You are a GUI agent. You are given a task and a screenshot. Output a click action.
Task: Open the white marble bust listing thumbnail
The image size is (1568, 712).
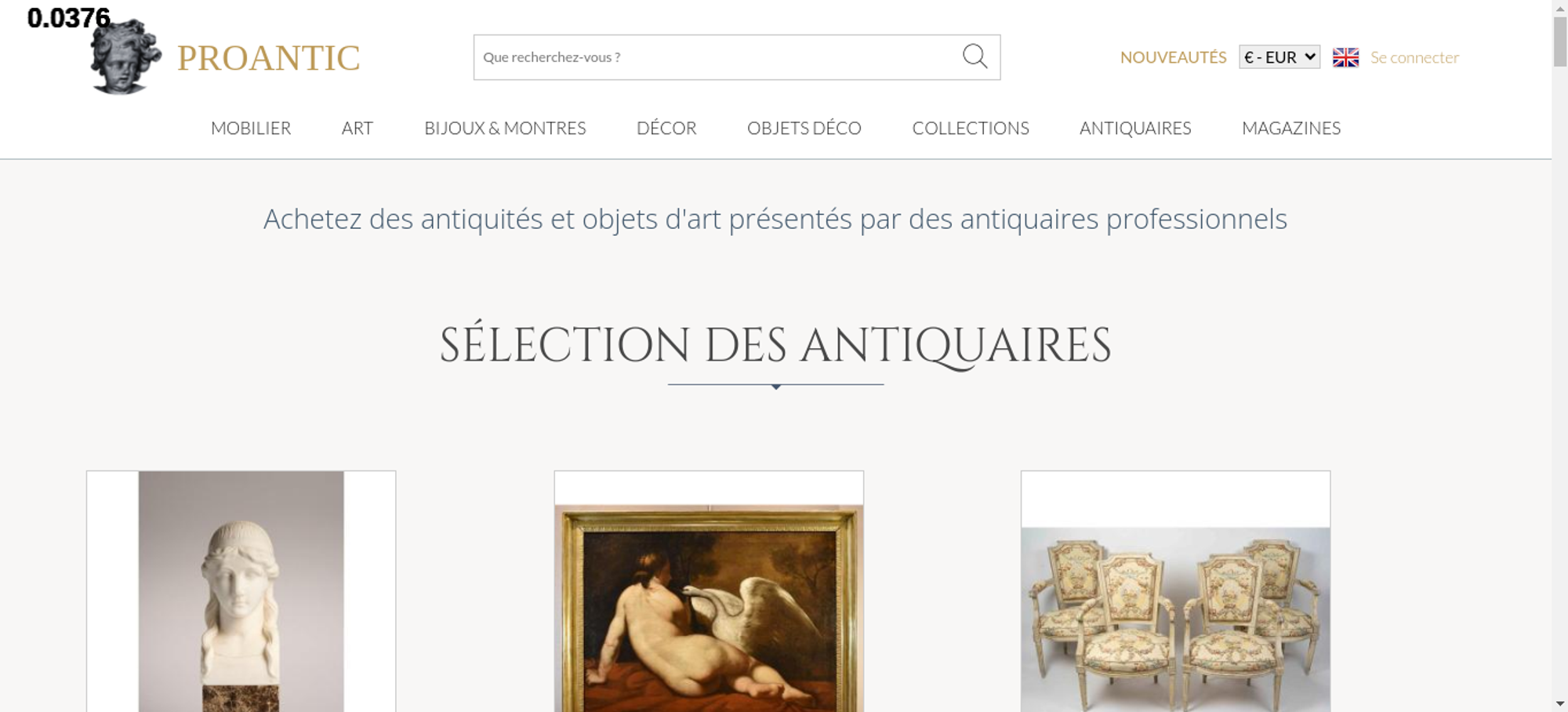[241, 591]
